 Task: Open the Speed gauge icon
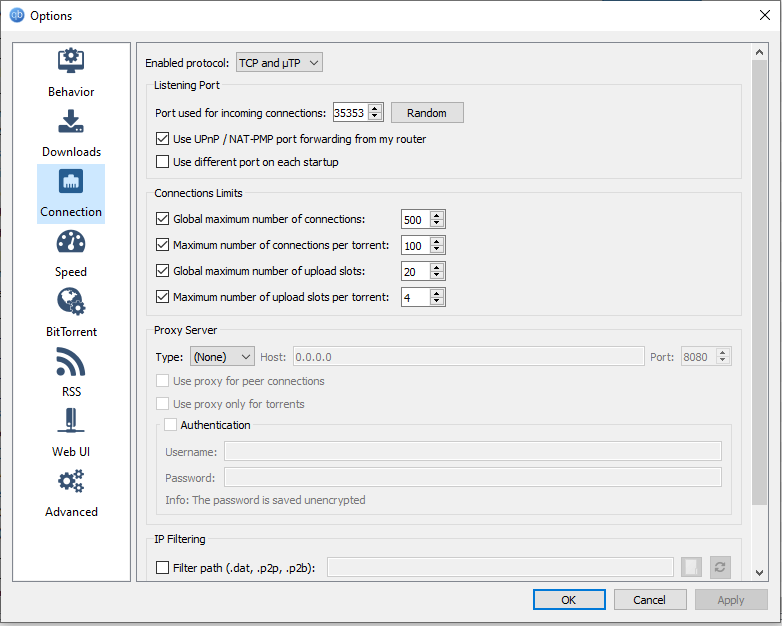click(x=71, y=241)
